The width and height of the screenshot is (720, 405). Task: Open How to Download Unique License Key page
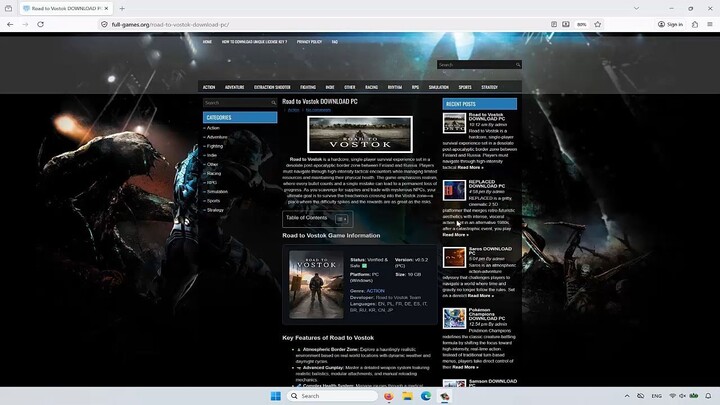pos(254,42)
